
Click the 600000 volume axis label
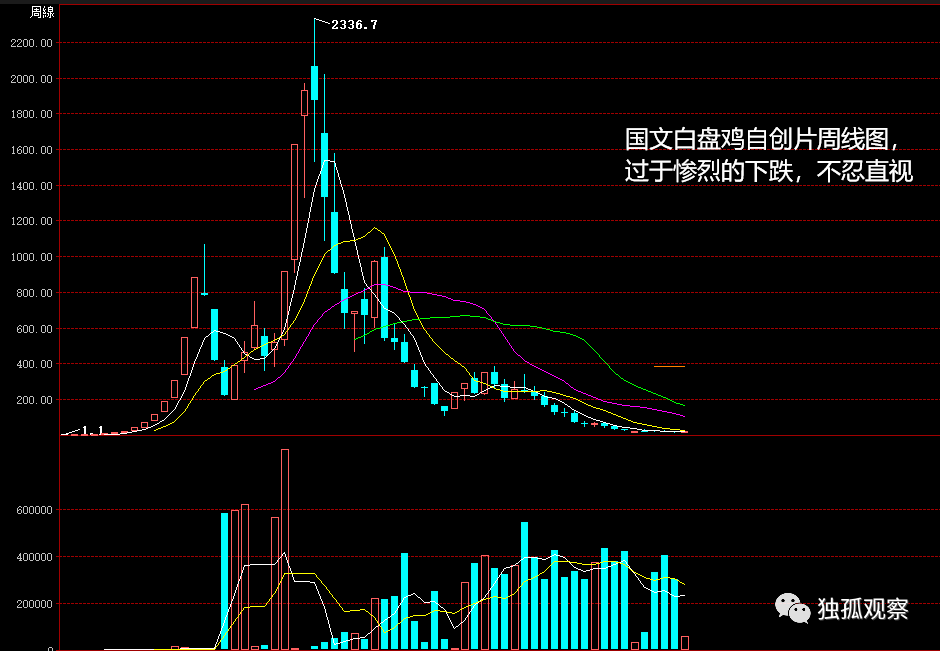(x=35, y=510)
